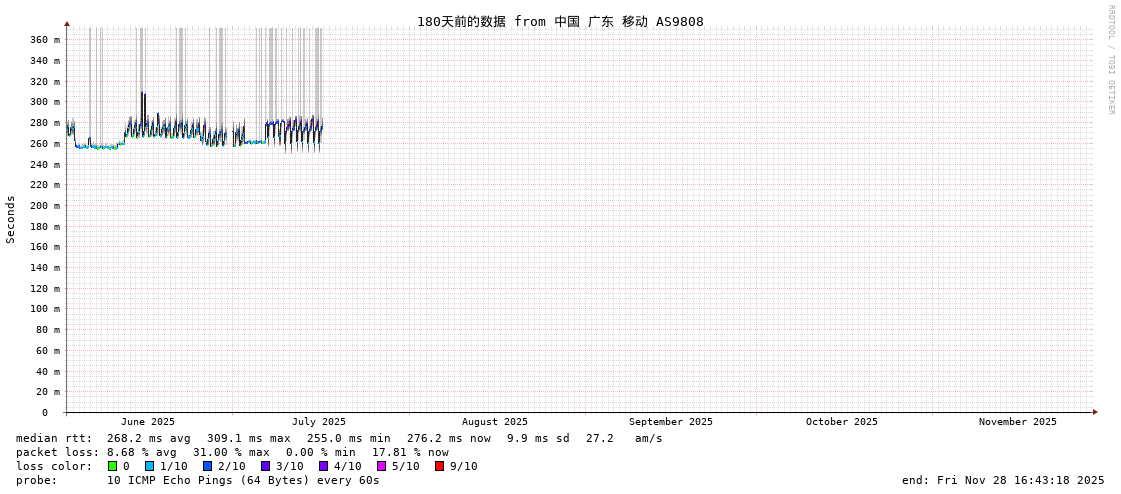Screen dimensions: 1121x494
Task: Click the November 2025 axis label
Action: click(1017, 422)
